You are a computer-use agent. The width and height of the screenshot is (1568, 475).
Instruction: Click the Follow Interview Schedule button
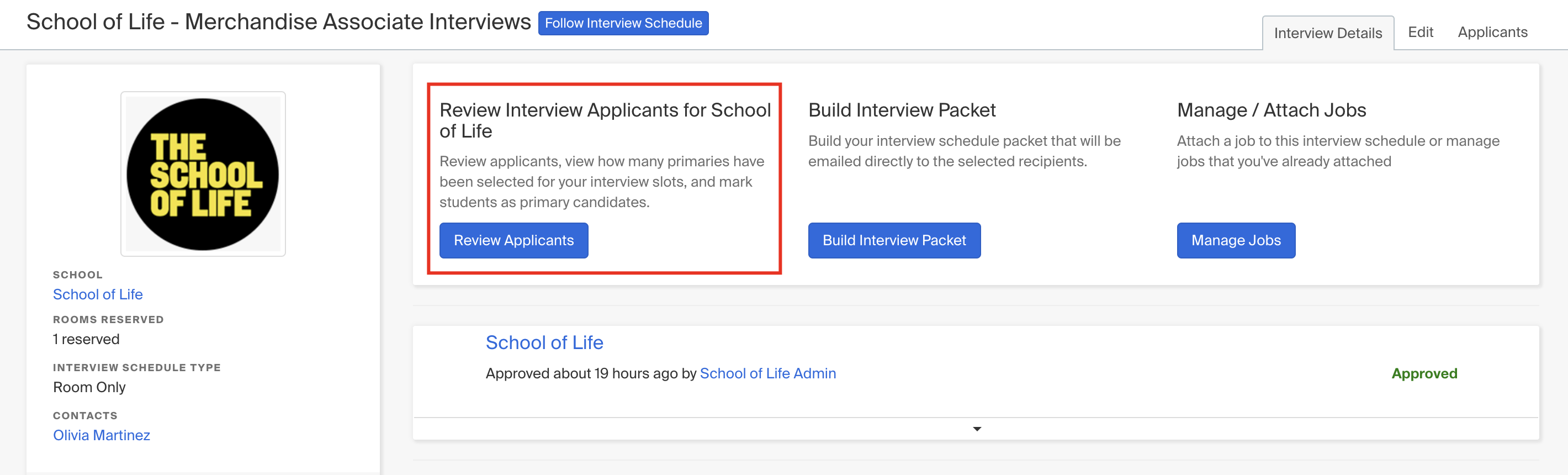pyautogui.click(x=623, y=23)
